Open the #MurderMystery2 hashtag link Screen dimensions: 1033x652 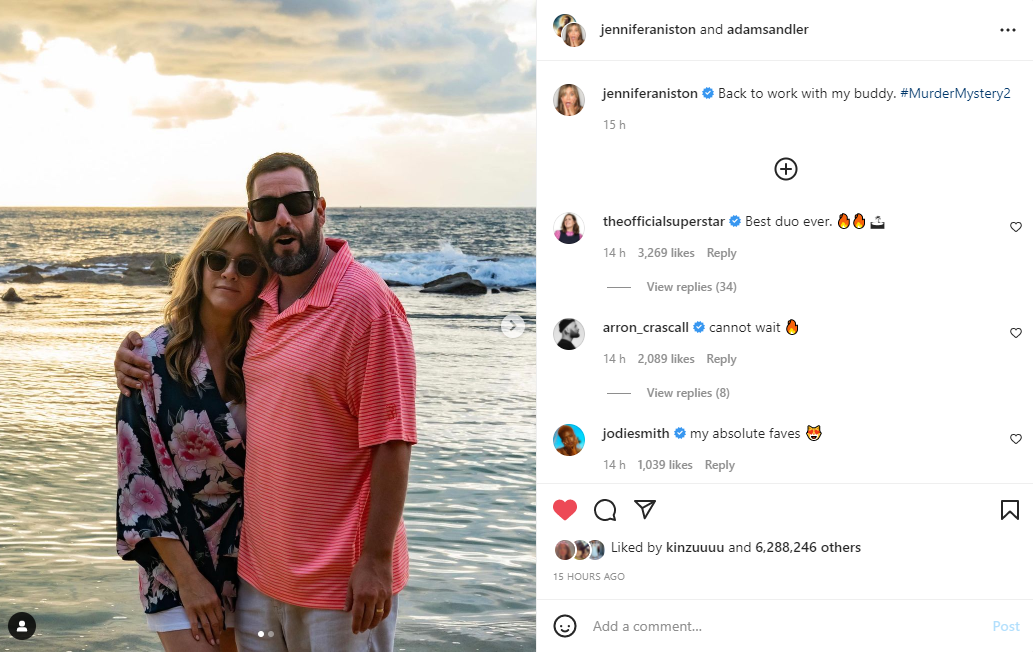955,93
